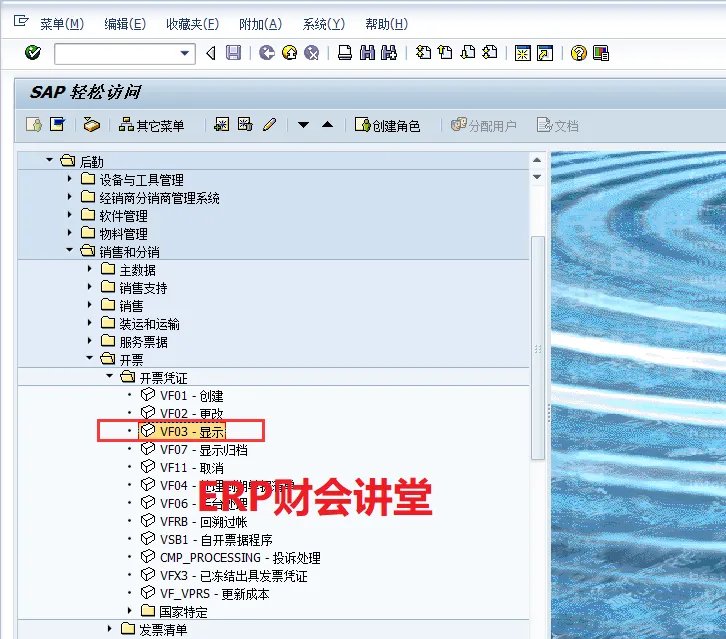
Task: Click the SAP Menu icon
Action: (x=58, y=125)
